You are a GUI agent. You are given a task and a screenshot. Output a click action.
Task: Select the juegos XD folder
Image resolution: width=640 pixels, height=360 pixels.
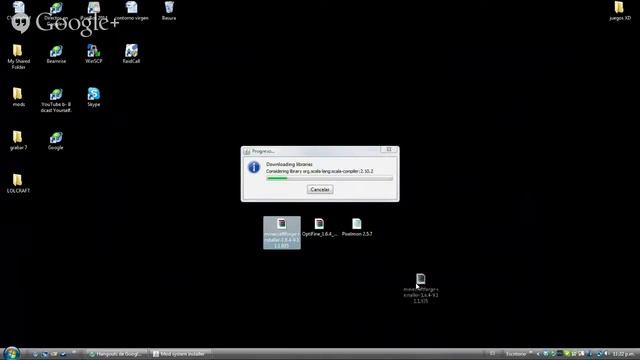[x=620, y=11]
